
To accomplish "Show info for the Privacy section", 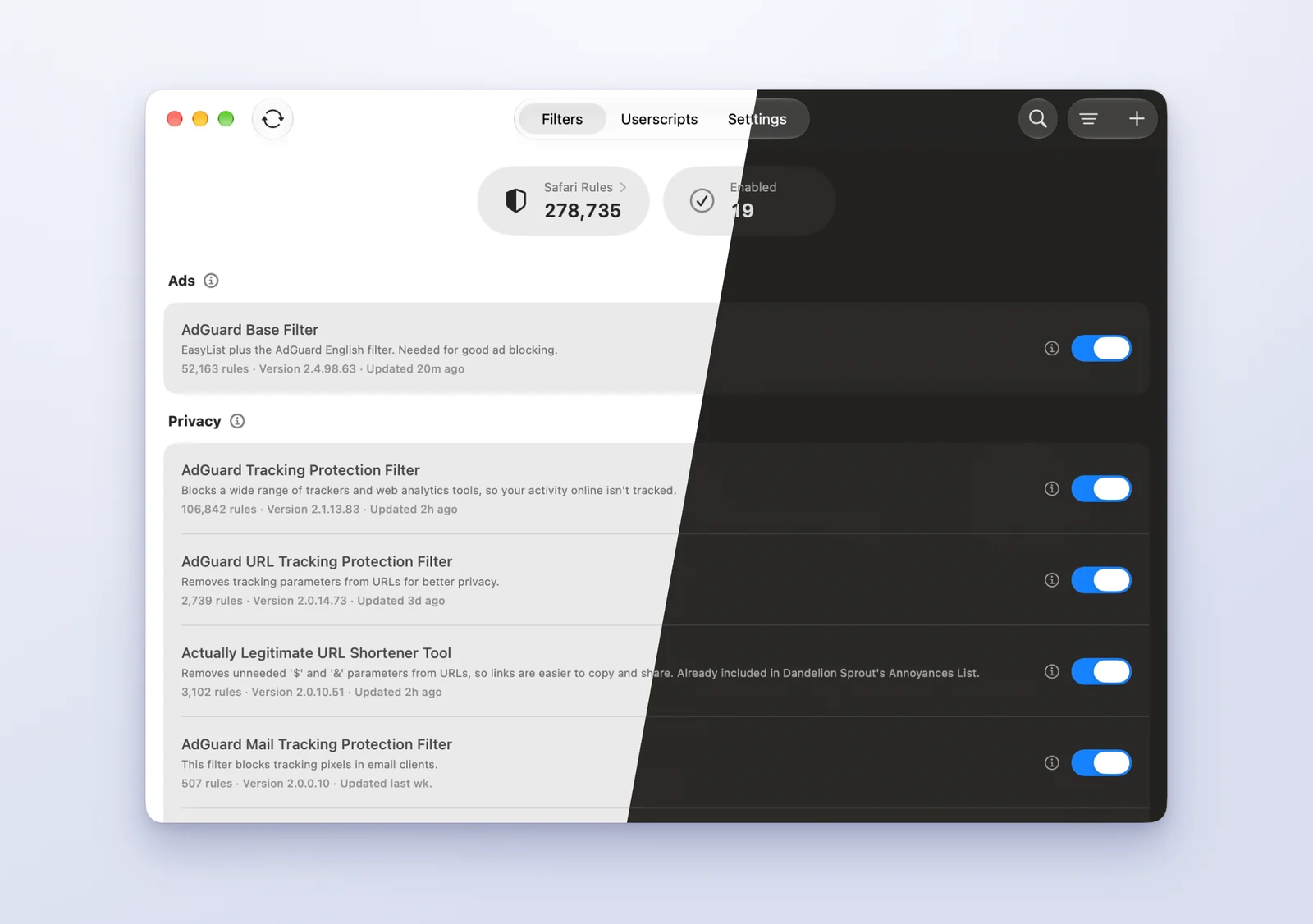I will click(237, 421).
